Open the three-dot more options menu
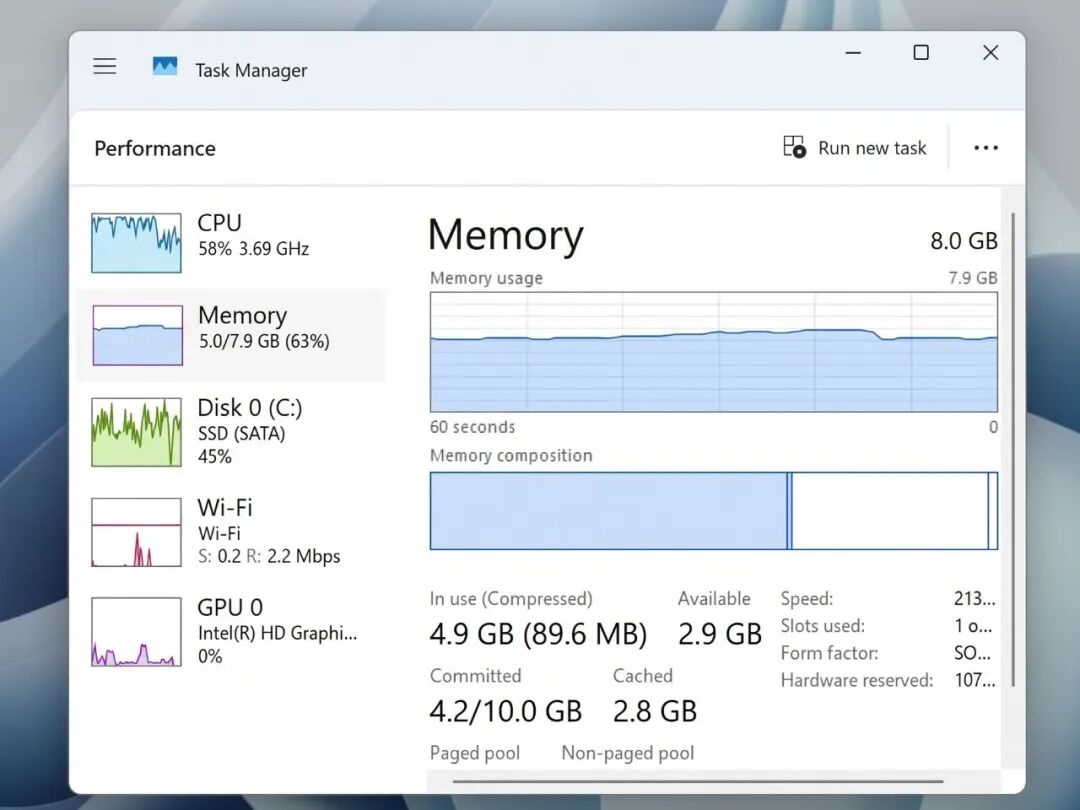Viewport: 1080px width, 810px height. [x=986, y=147]
